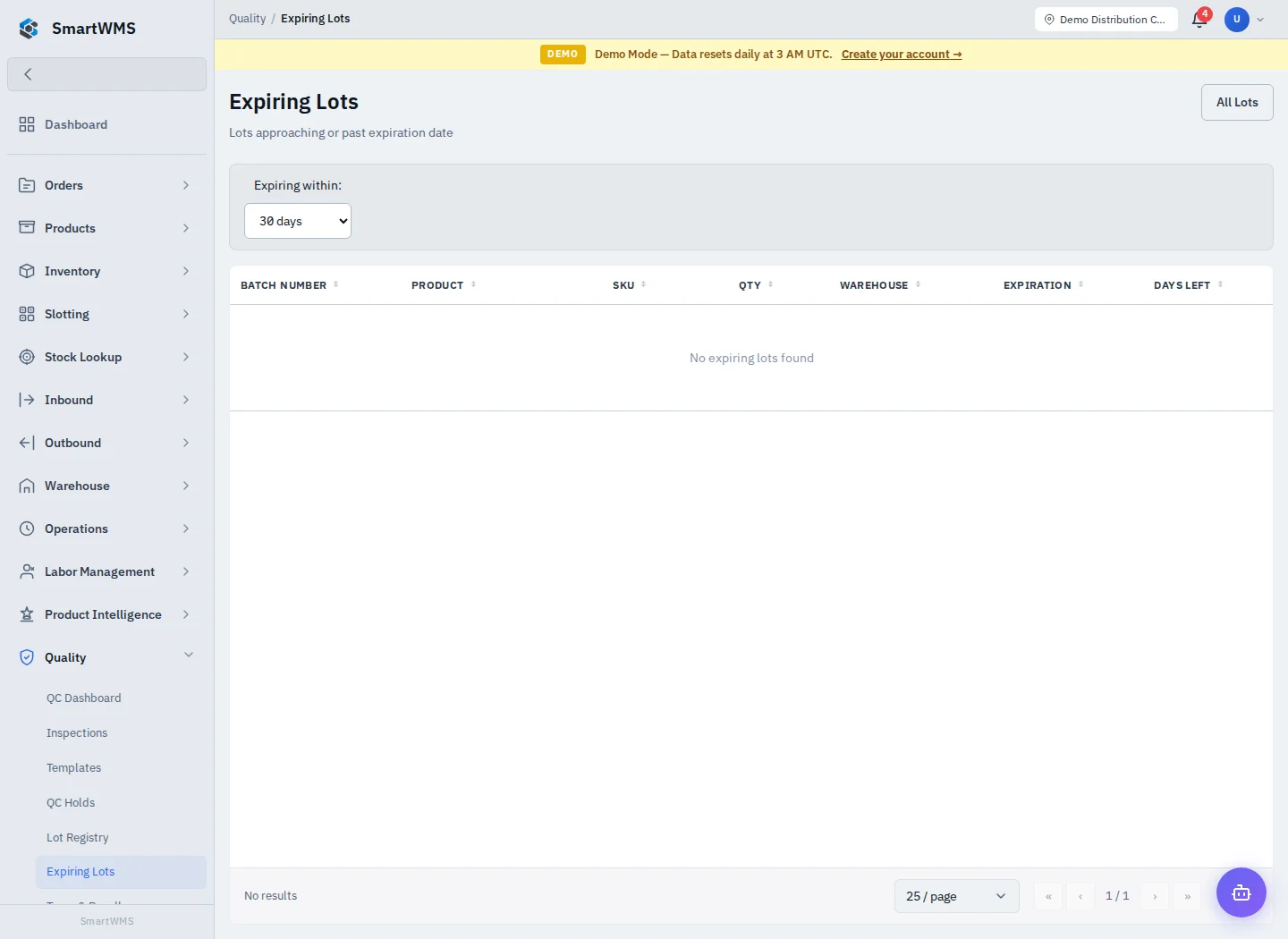Open the Dashboard grid icon
The width and height of the screenshot is (1288, 939).
pos(27,124)
